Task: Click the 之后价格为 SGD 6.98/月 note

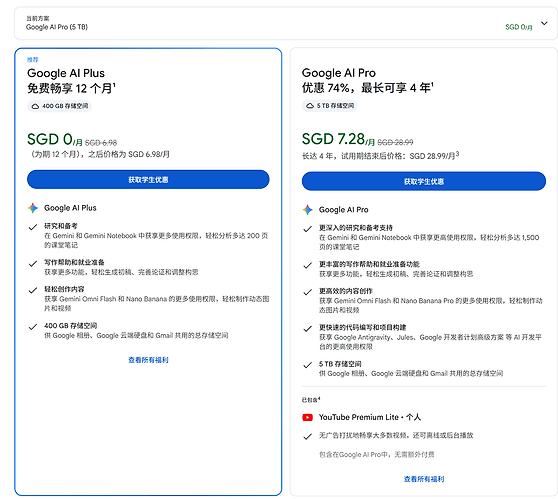Action: coord(129,154)
